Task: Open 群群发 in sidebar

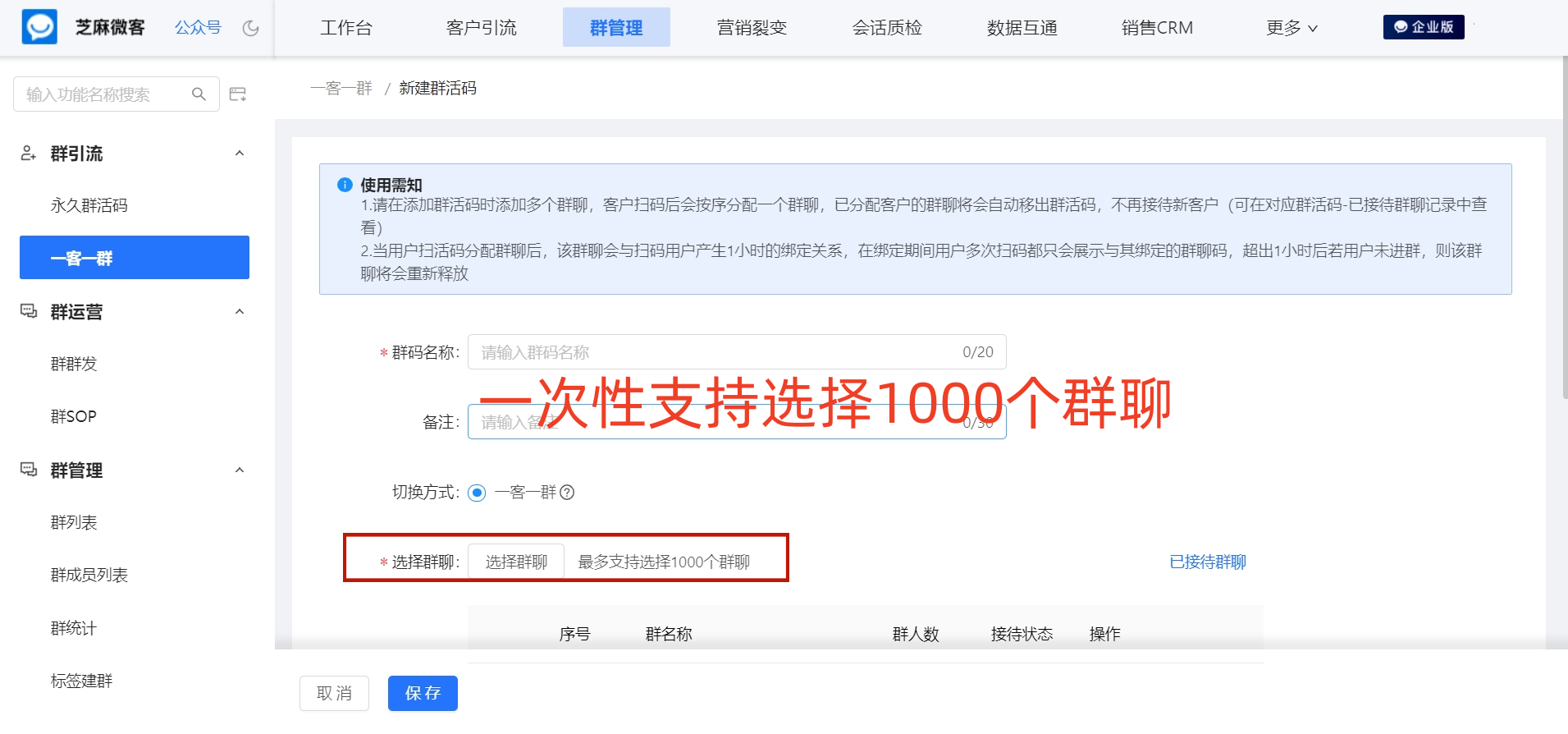Action: [74, 364]
